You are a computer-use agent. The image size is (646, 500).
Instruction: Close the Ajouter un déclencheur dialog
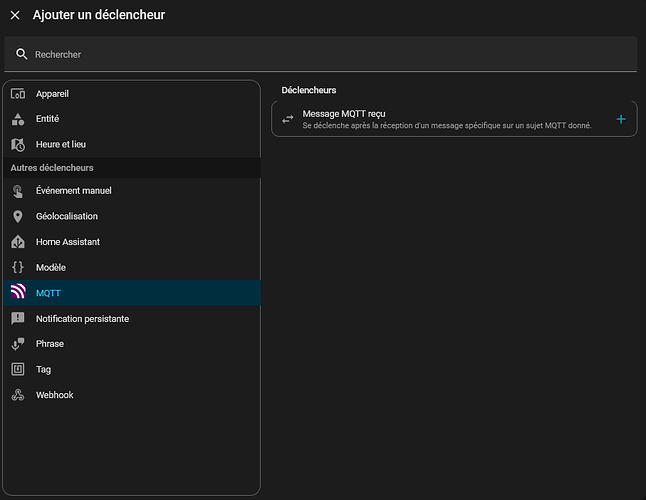[x=15, y=15]
